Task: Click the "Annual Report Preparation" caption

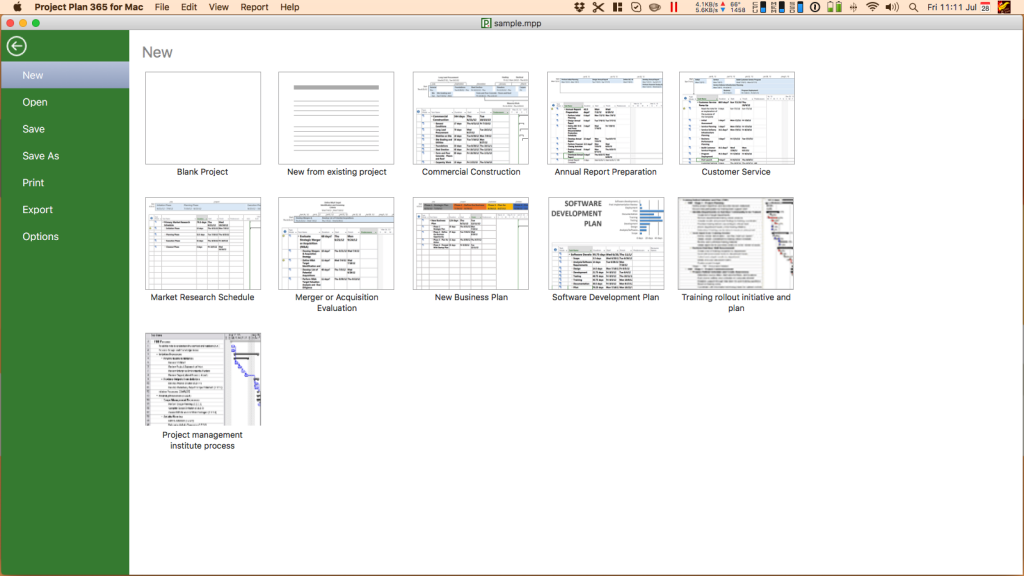Action: pyautogui.click(x=605, y=172)
